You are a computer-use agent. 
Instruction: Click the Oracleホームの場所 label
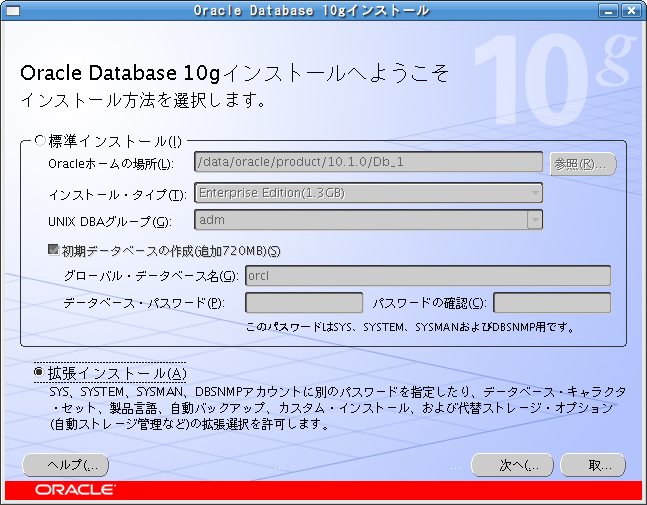[x=111, y=164]
